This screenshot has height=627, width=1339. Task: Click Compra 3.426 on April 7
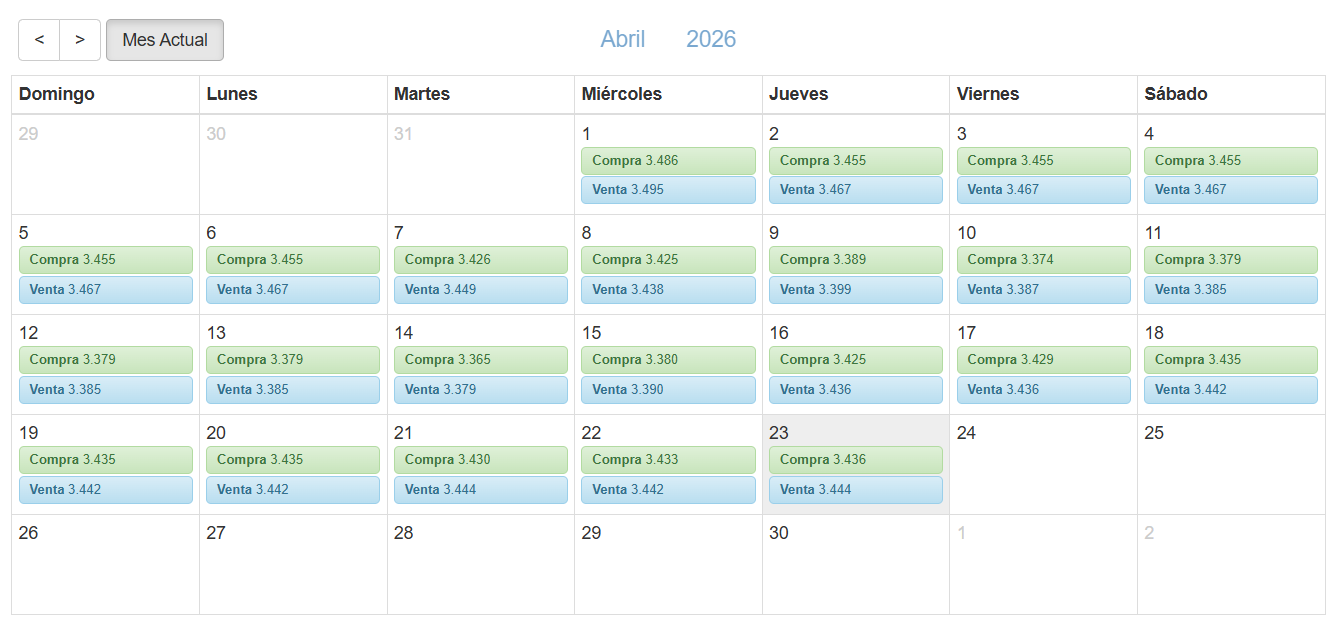pos(480,260)
